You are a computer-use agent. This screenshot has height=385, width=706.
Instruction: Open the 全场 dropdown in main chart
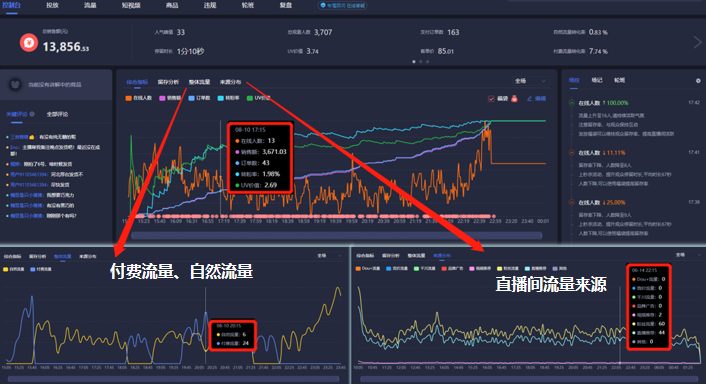coord(530,81)
